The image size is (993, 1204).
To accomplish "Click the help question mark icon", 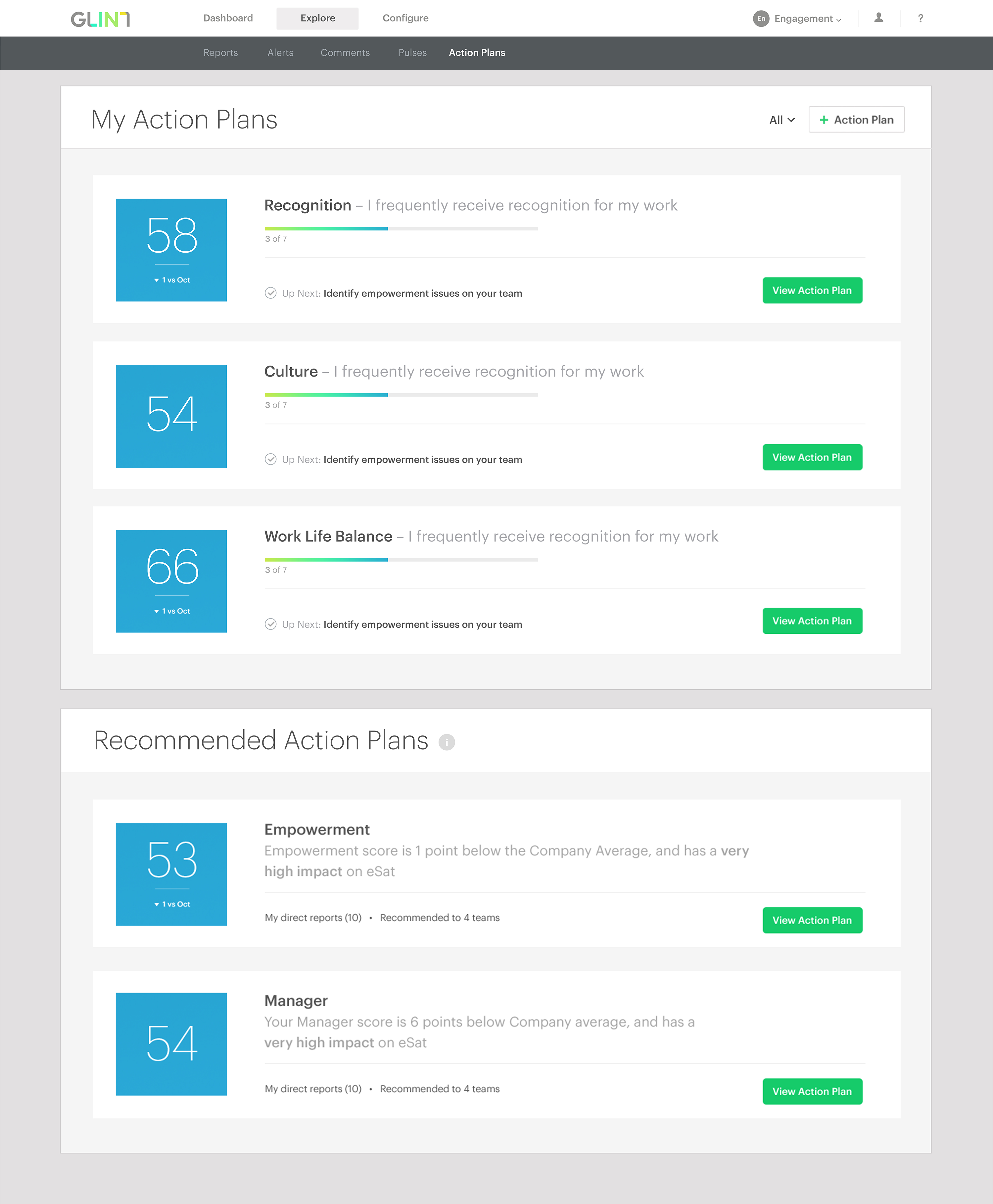I will tap(921, 18).
